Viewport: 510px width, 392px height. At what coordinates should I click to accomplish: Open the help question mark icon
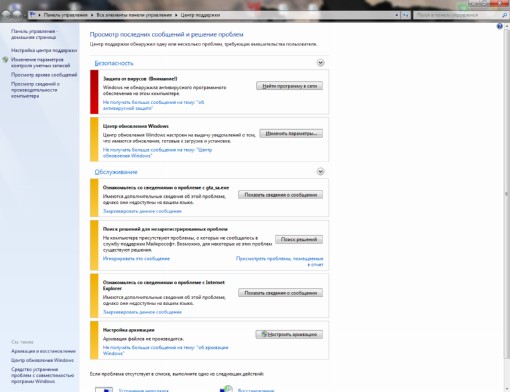tap(499, 26)
